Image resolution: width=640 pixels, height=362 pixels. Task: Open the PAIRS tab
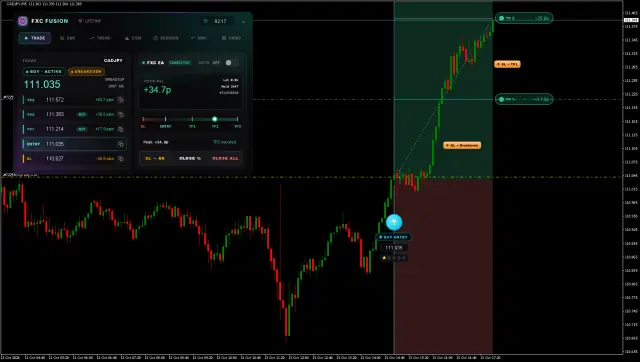click(231, 38)
